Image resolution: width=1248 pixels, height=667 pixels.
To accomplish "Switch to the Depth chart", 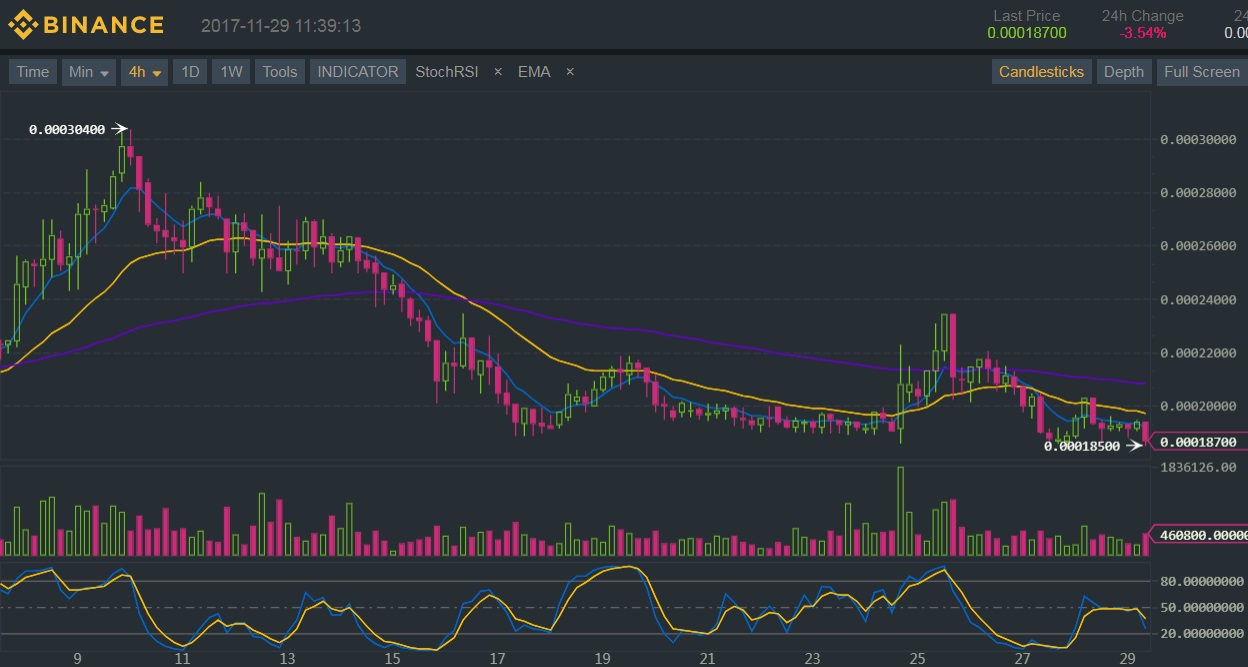I will (x=1124, y=72).
